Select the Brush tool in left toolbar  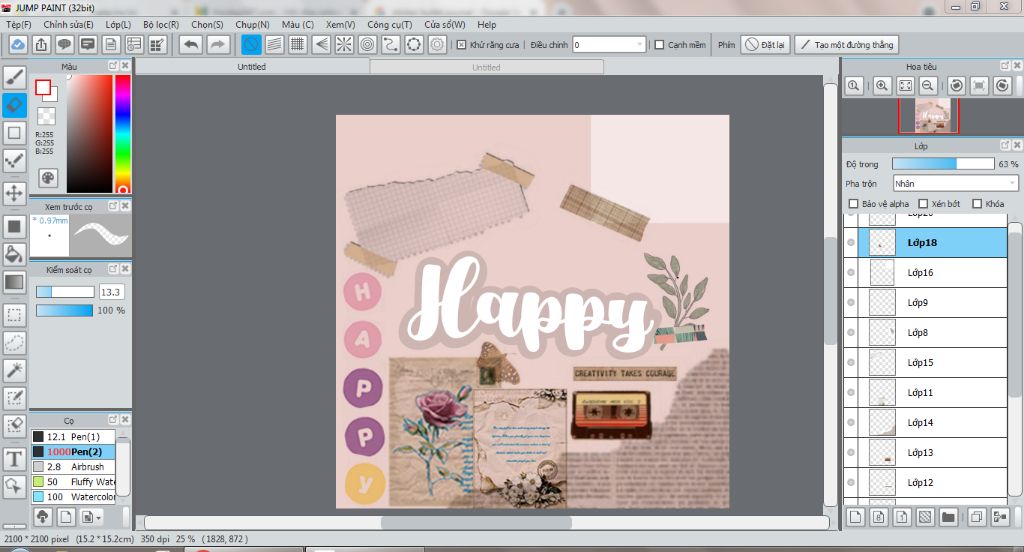(14, 76)
